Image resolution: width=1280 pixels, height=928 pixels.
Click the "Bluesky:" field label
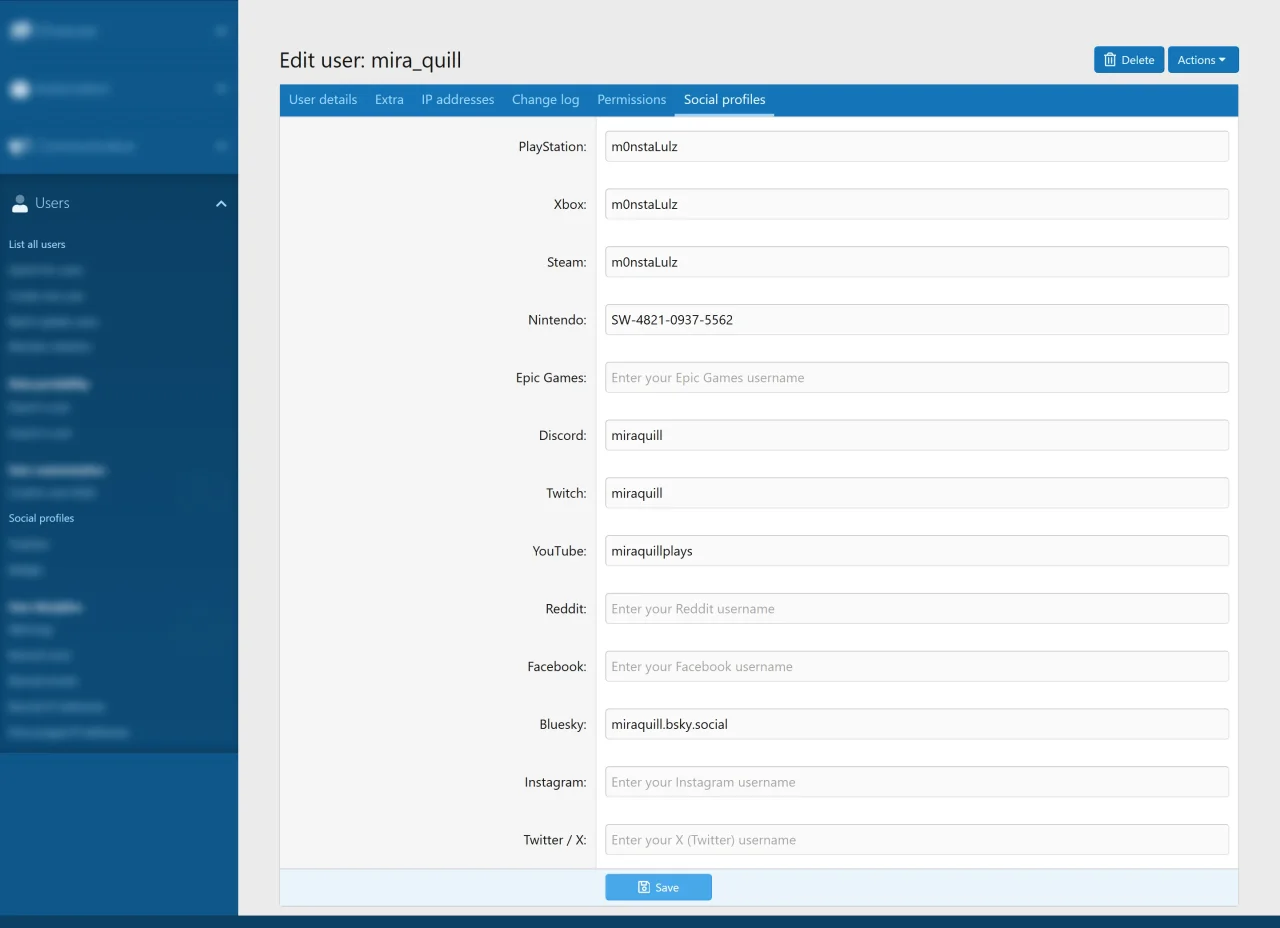(563, 724)
